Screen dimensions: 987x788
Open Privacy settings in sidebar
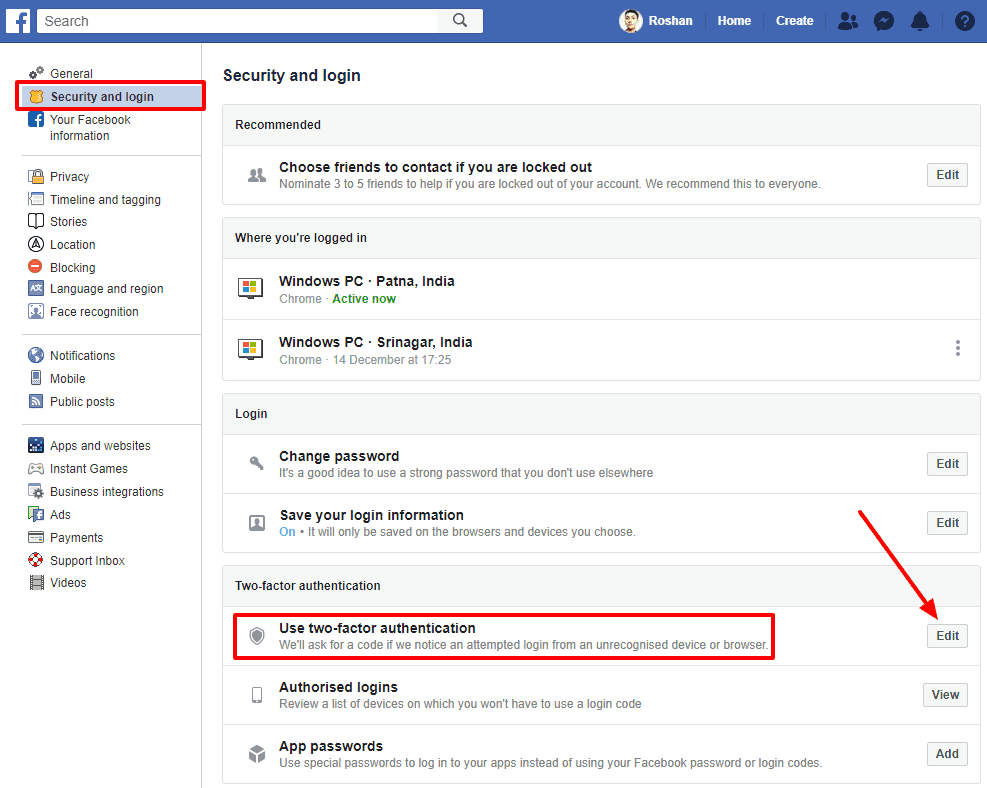tap(69, 177)
